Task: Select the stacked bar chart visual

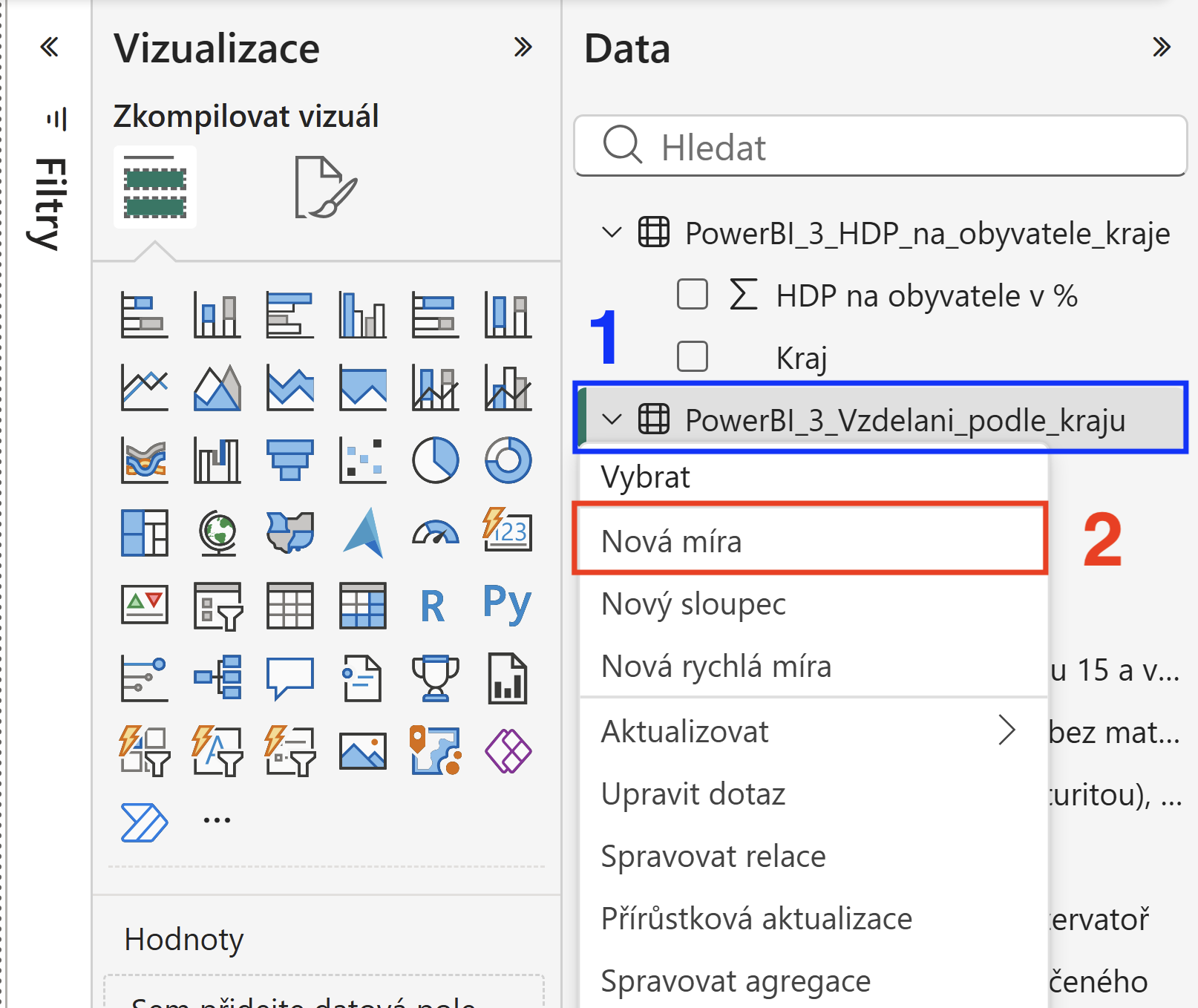Action: (x=144, y=315)
